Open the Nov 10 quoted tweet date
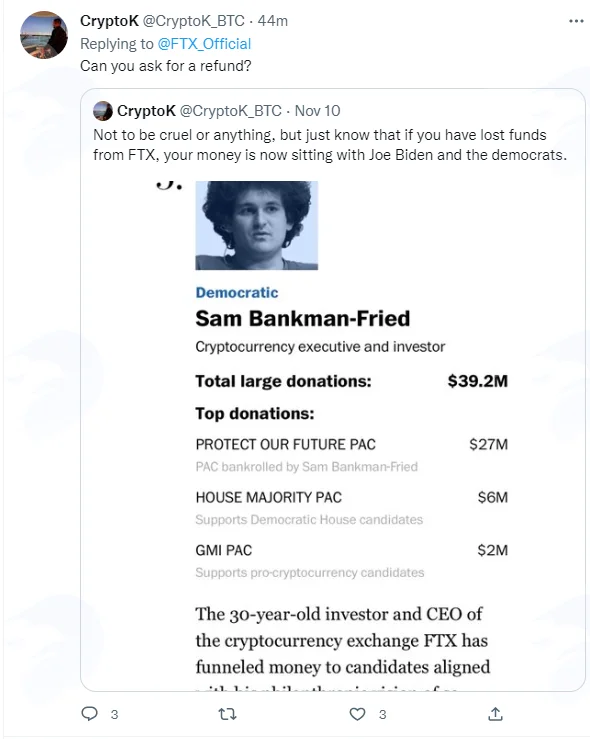590x739 pixels. [318, 111]
